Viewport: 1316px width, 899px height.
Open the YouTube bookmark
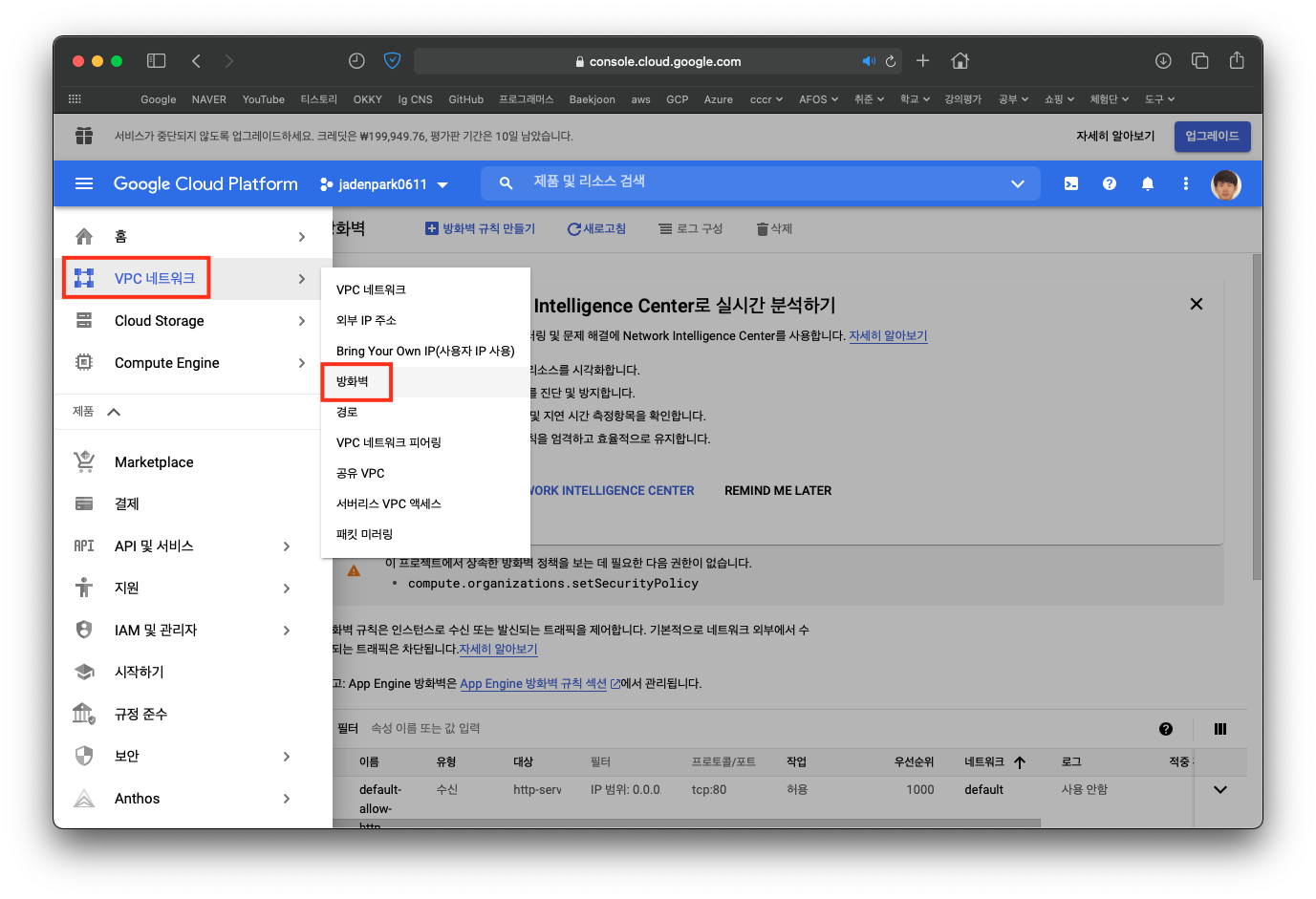tap(264, 99)
